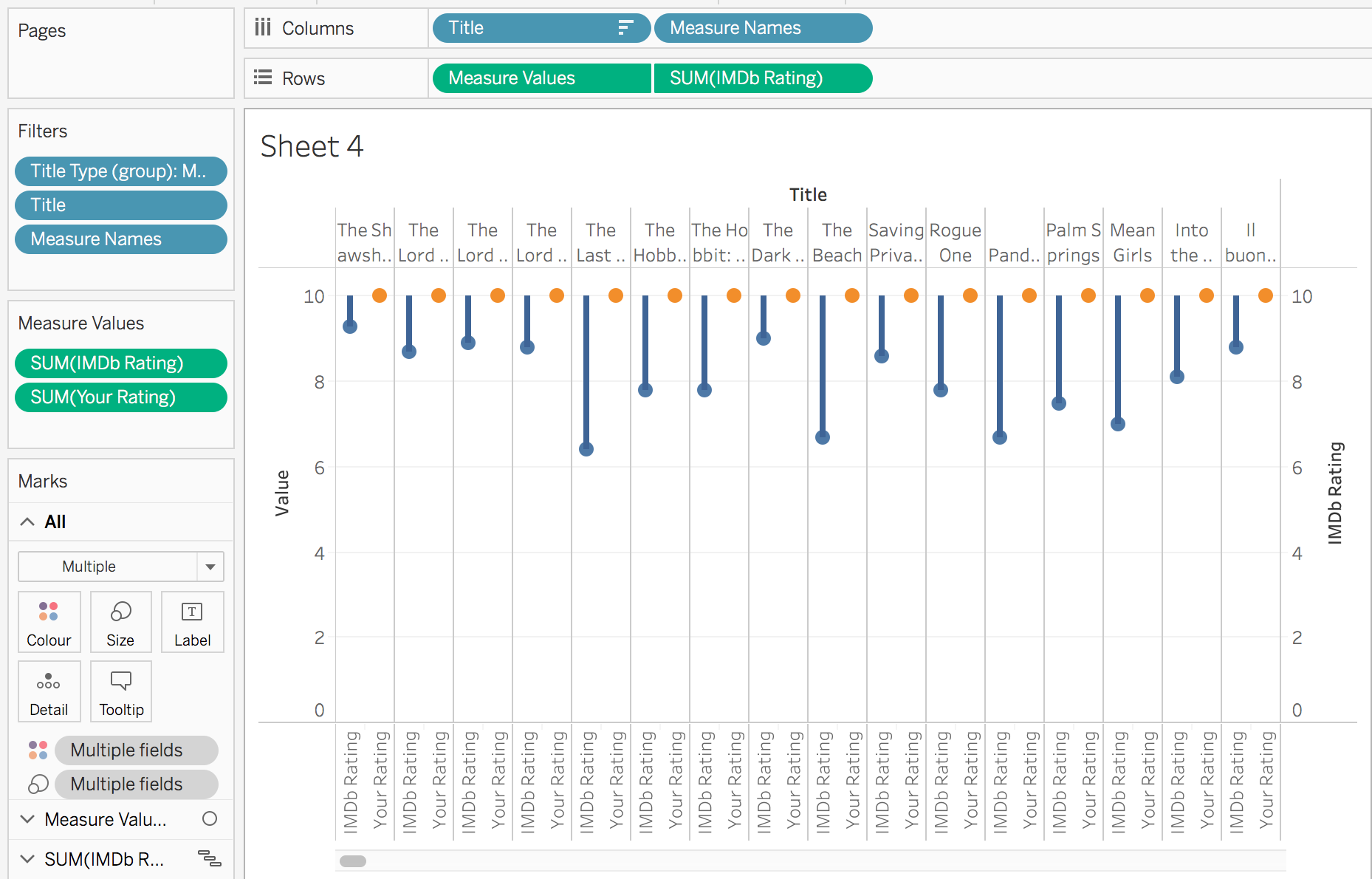Collapse the All section in the Marks card
The image size is (1372, 879).
pos(27,521)
